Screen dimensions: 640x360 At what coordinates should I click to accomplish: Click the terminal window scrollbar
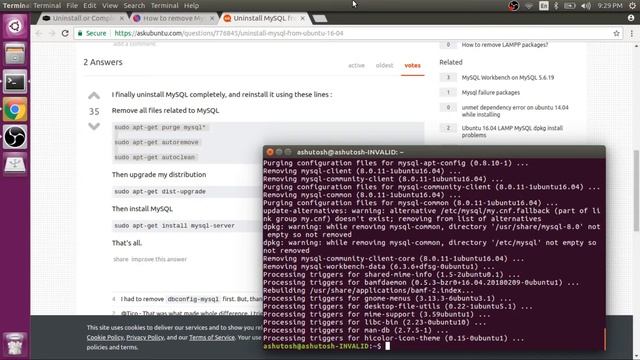(x=604, y=338)
